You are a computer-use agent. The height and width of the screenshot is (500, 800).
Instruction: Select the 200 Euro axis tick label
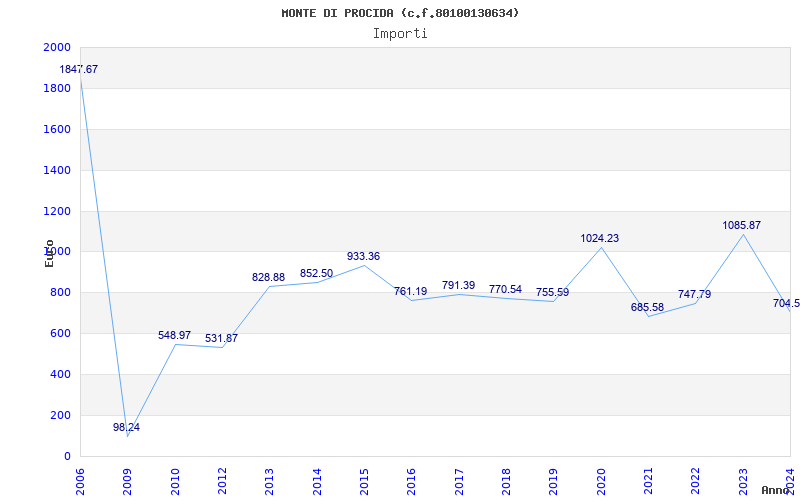pyautogui.click(x=60, y=415)
